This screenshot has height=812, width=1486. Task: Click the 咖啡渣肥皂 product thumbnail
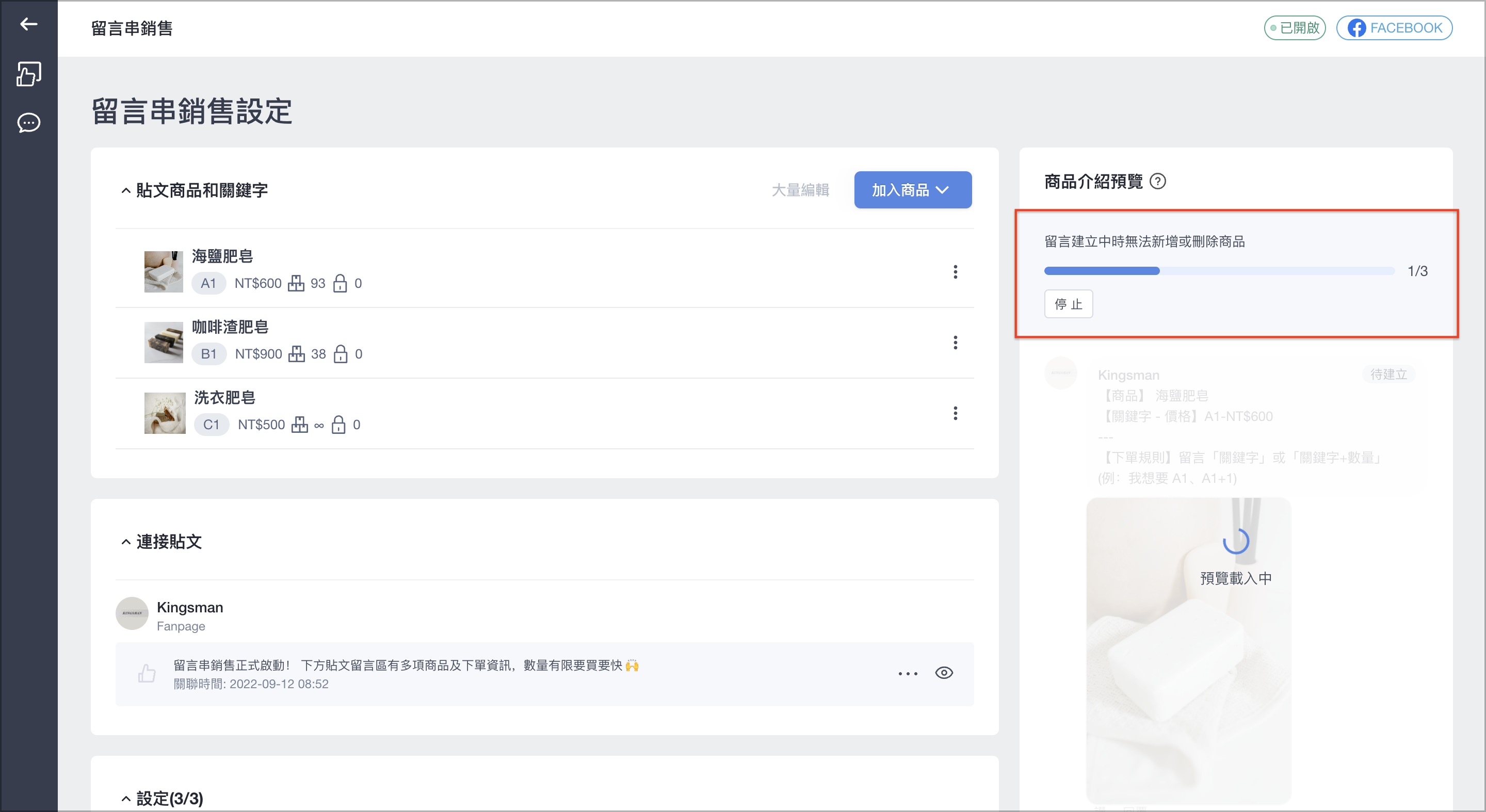164,343
